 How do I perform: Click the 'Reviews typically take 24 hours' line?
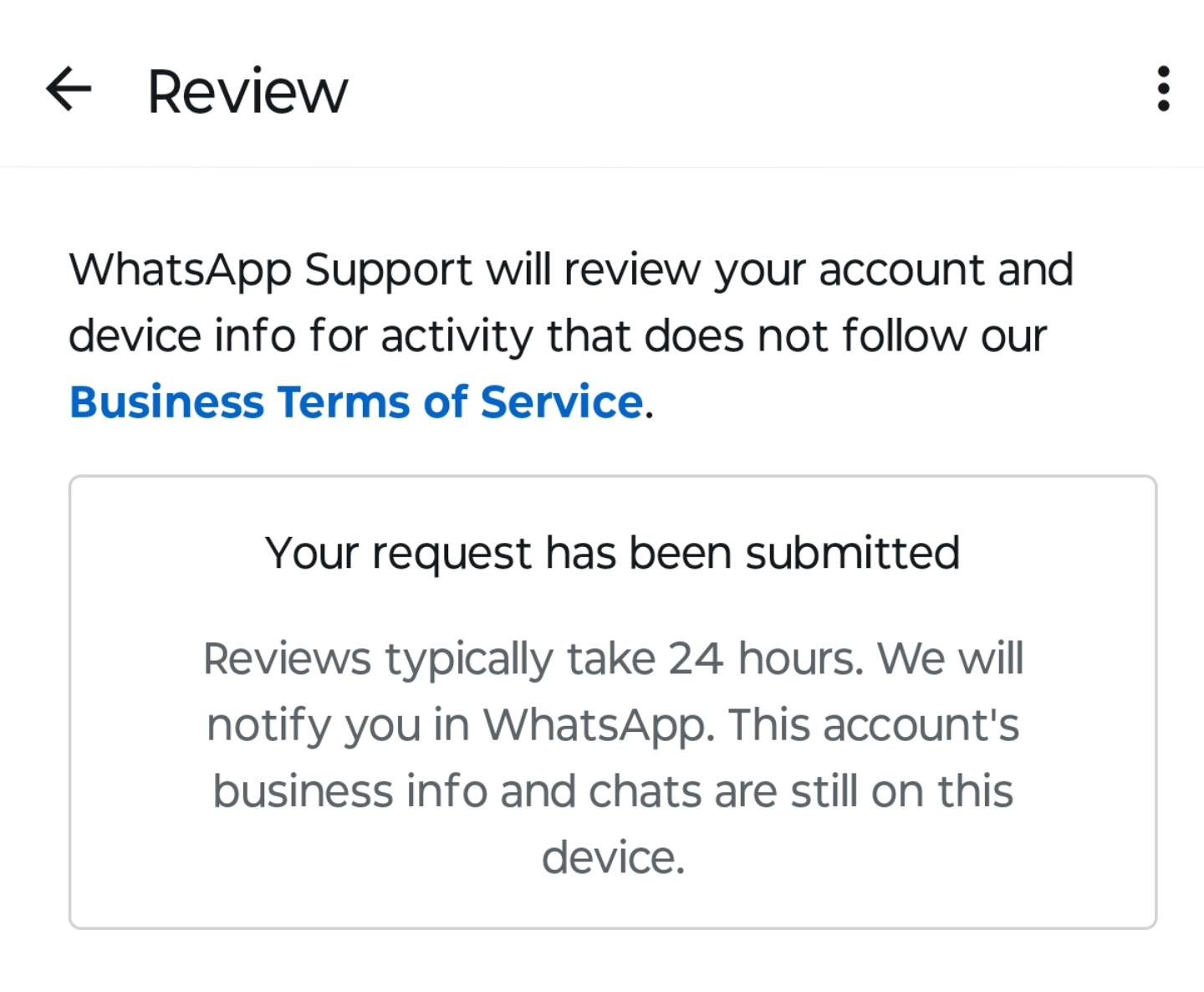click(613, 658)
